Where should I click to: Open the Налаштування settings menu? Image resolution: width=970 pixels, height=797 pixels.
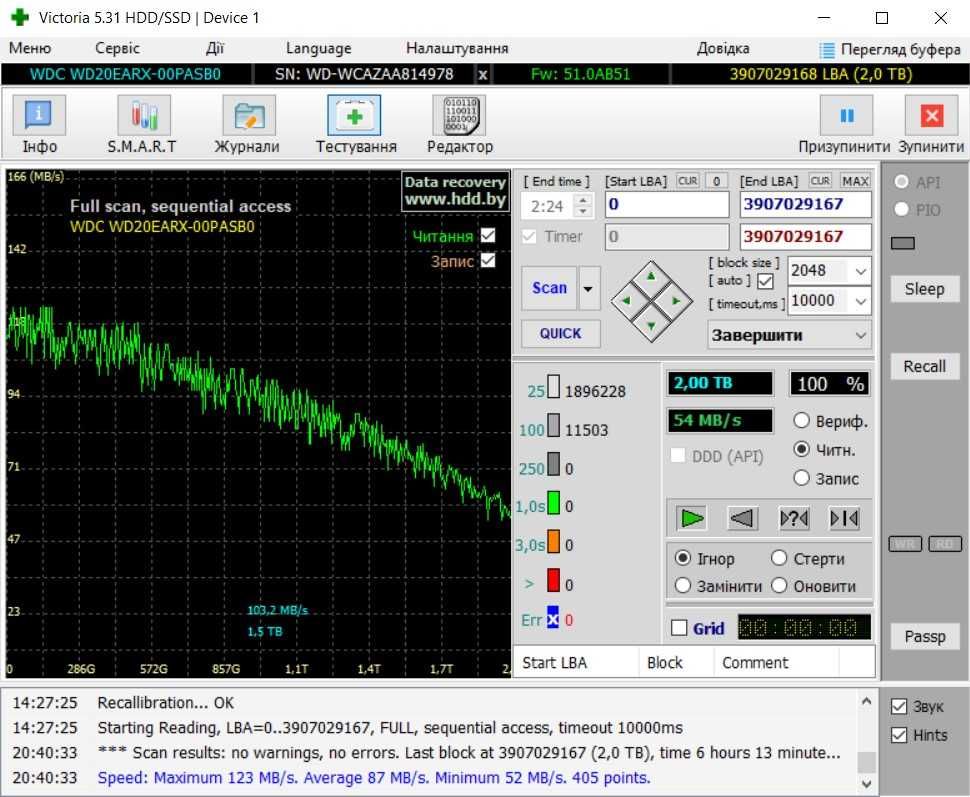pyautogui.click(x=457, y=48)
